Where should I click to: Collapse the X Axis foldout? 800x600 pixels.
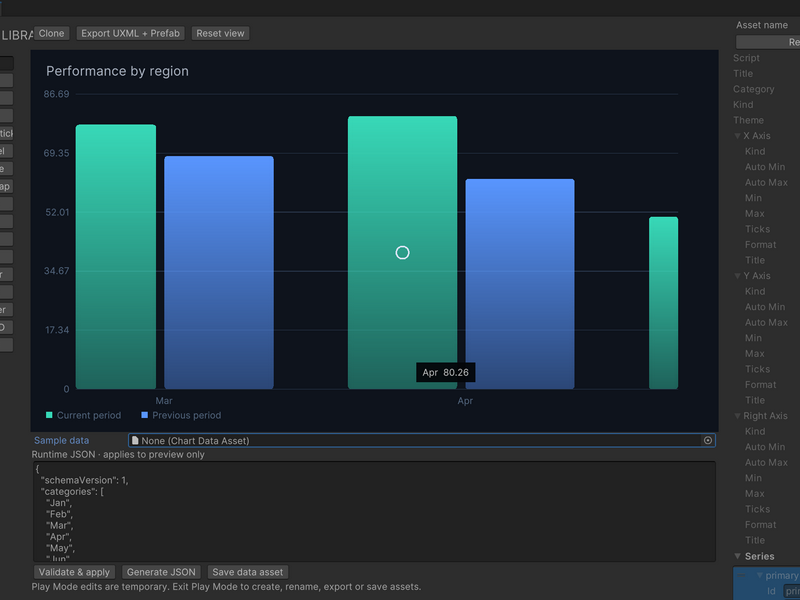point(737,136)
